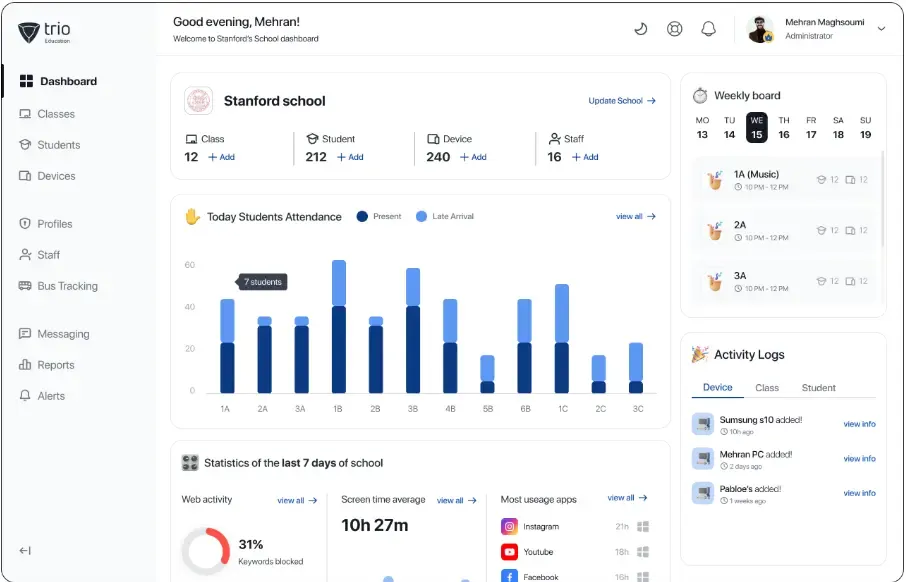This screenshot has height=582, width=906.
Task: Switch to the Student tab in Activity Logs
Action: pyautogui.click(x=818, y=388)
